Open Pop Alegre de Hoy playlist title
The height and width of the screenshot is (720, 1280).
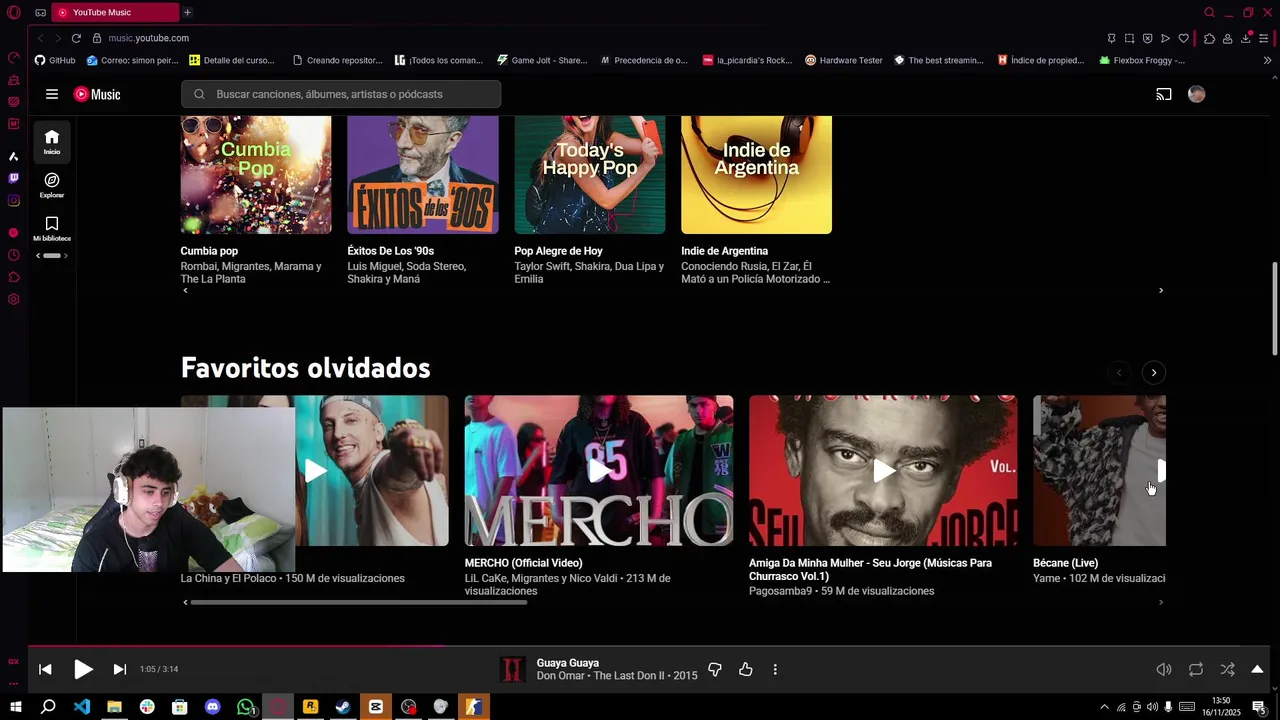(558, 251)
